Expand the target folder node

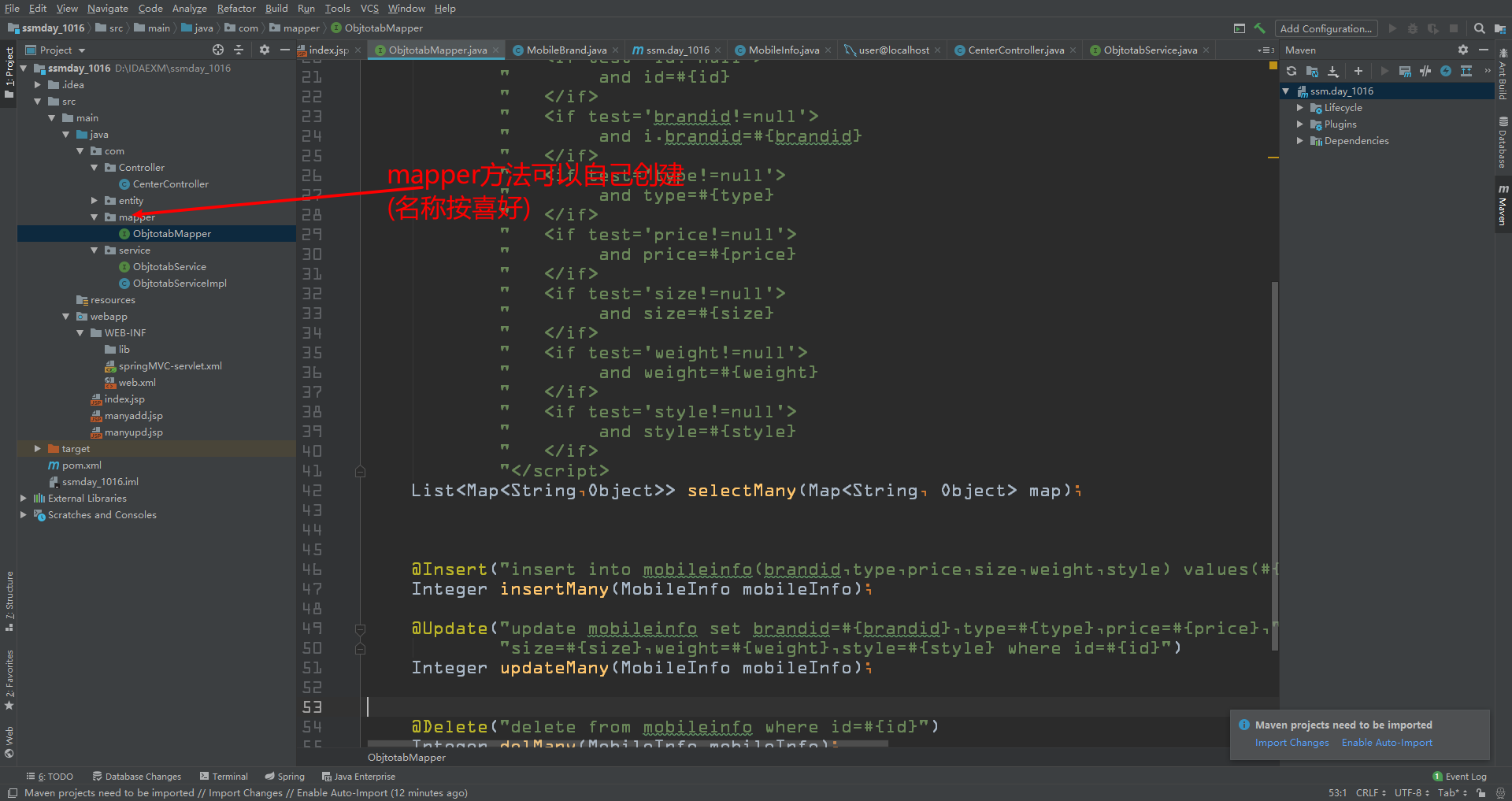(x=37, y=449)
